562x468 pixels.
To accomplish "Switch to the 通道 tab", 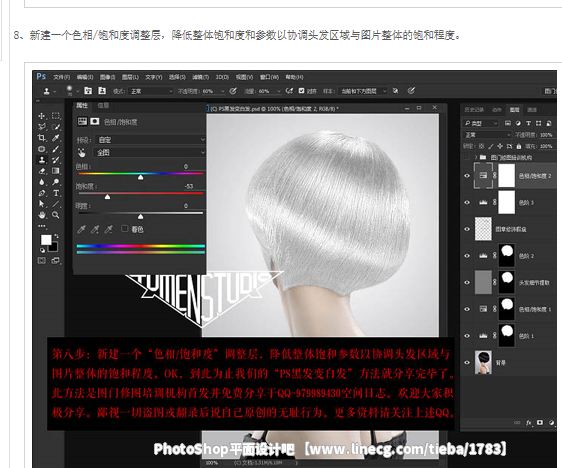I will pos(532,110).
